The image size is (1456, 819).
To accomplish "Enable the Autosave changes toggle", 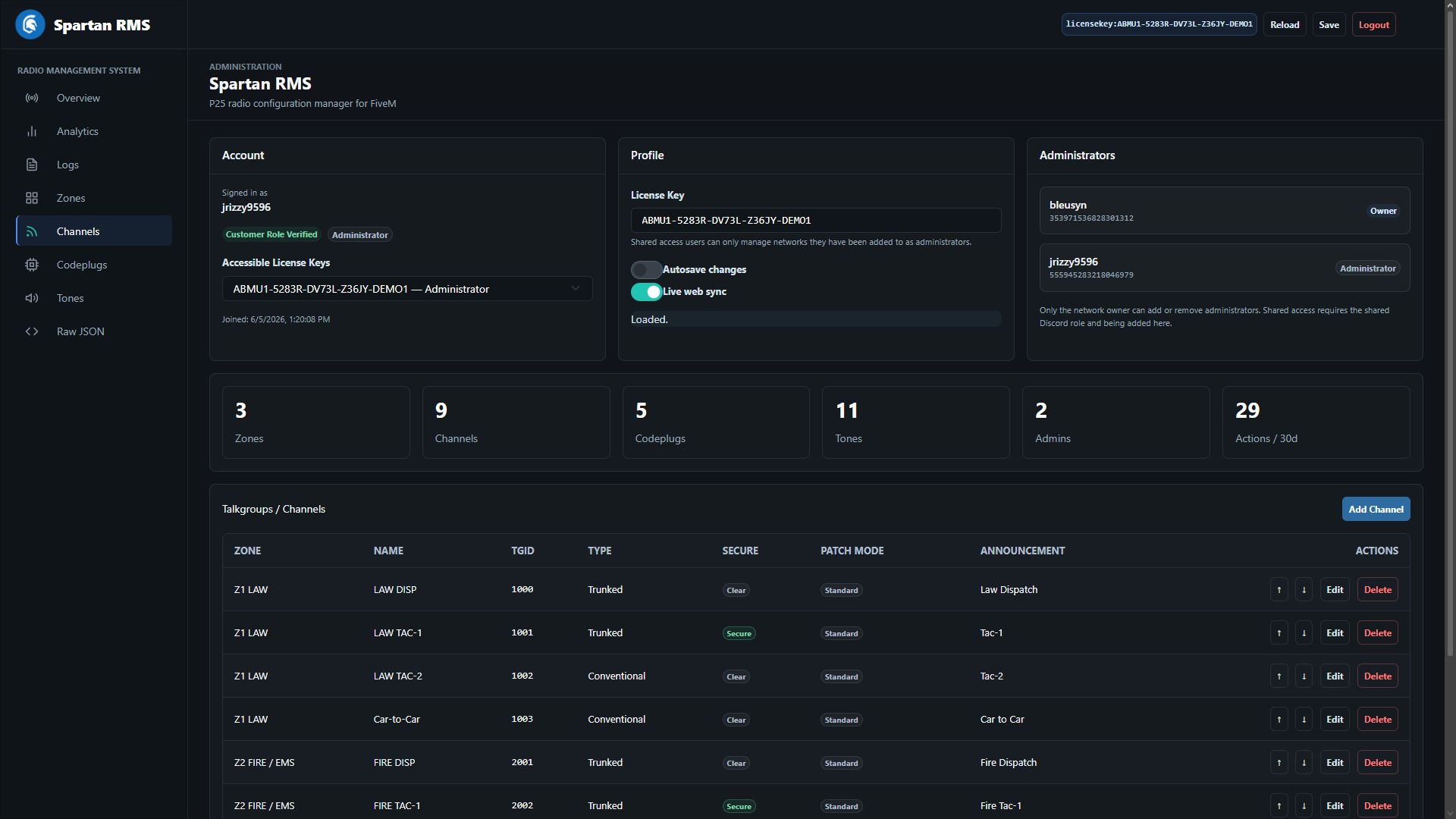I will (646, 270).
